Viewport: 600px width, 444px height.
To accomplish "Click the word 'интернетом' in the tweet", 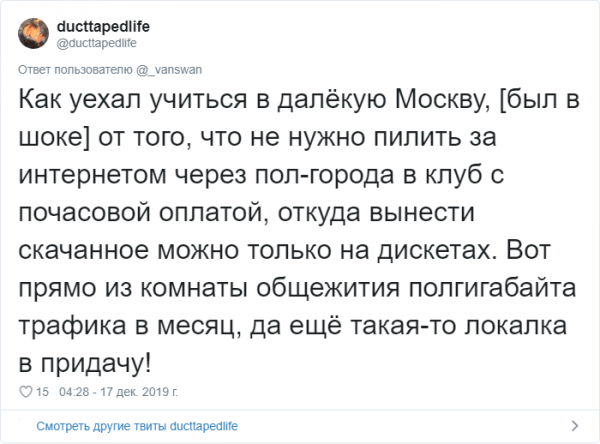I will (x=92, y=175).
